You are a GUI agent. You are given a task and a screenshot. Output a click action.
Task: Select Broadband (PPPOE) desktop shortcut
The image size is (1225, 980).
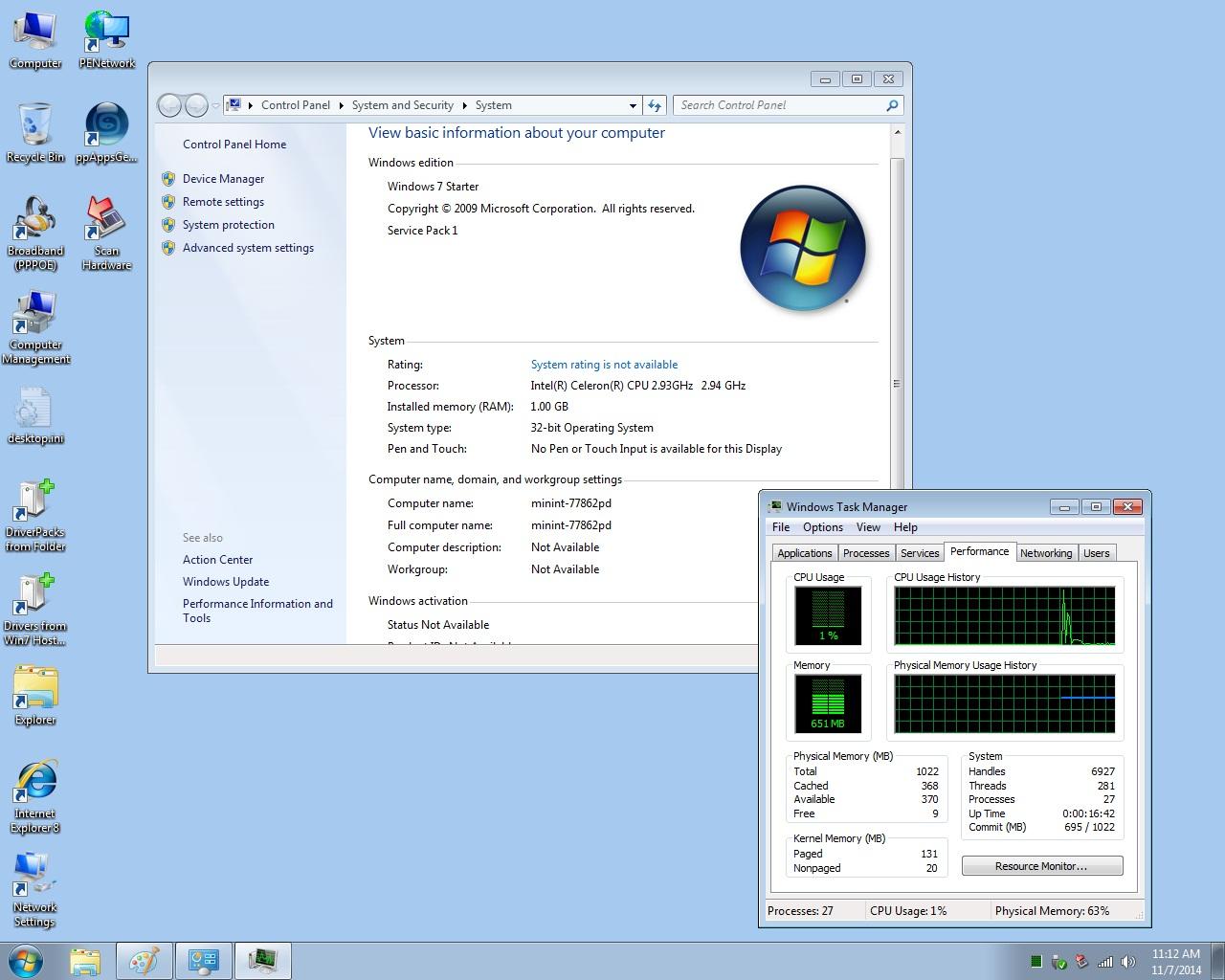coord(35,234)
